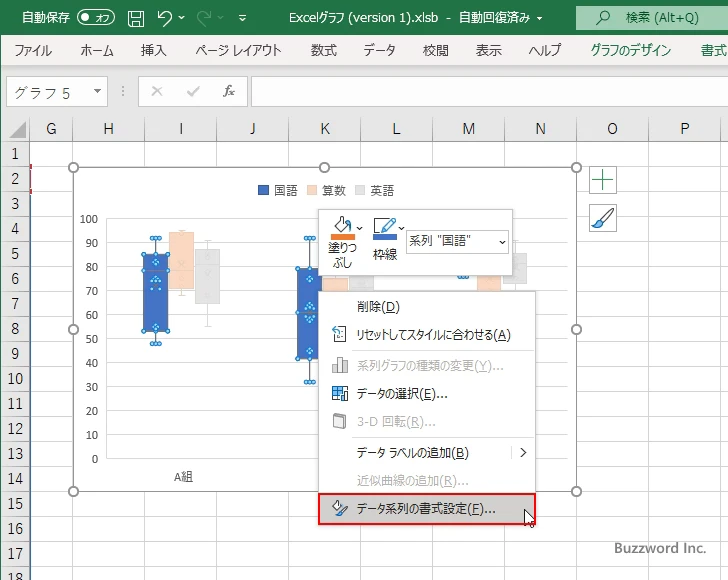
Task: Click the formula bar options dots handle
Action: (123, 91)
